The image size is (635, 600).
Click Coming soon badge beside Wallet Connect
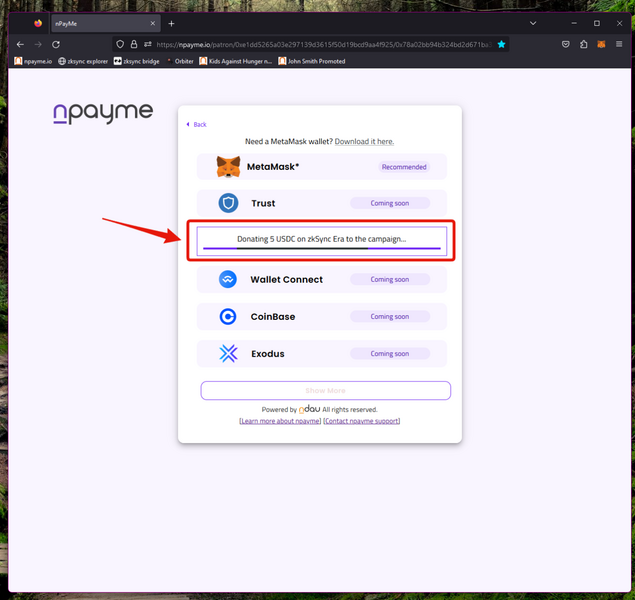(x=390, y=279)
